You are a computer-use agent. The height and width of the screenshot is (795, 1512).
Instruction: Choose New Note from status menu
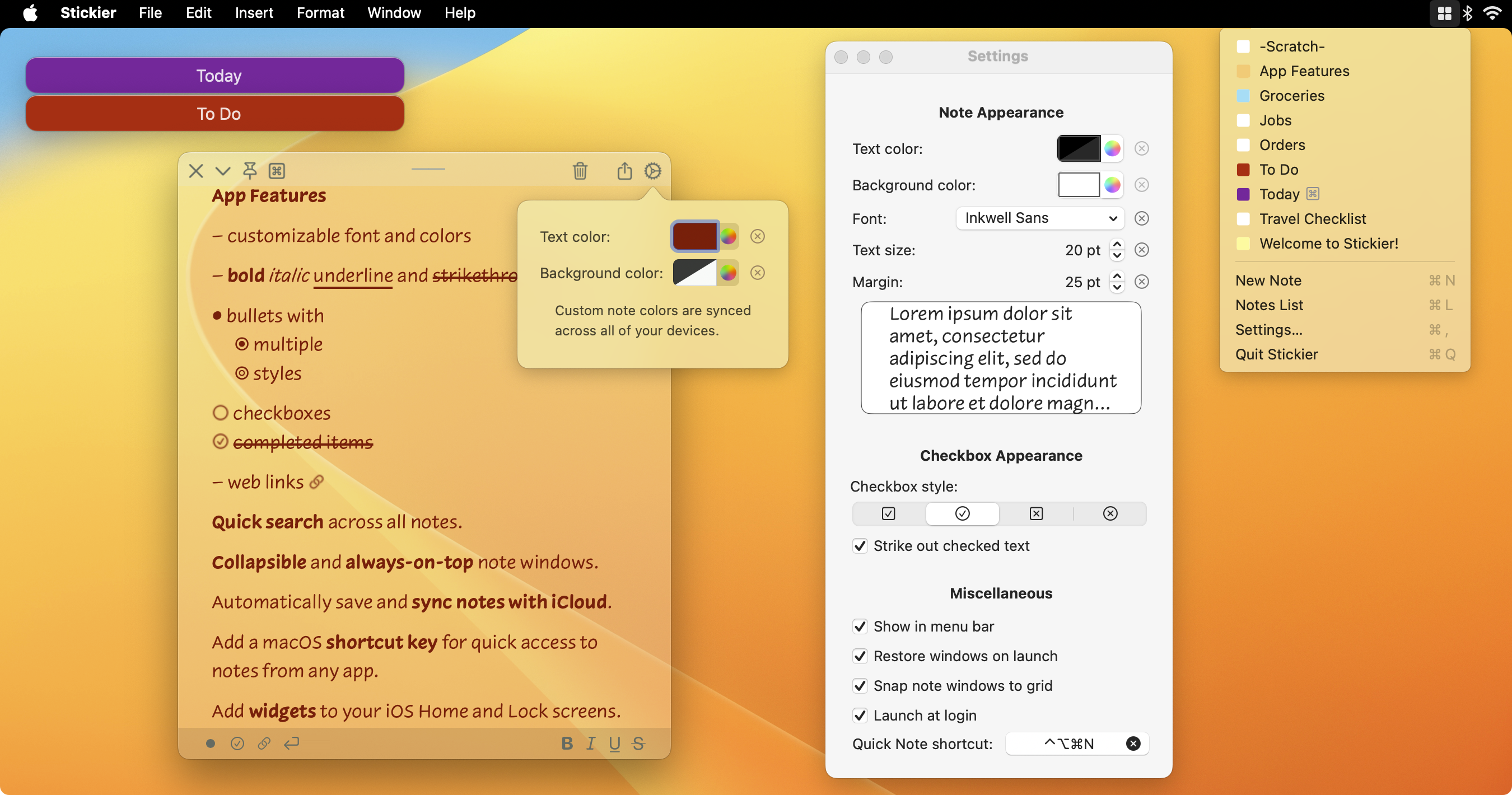pos(1345,280)
